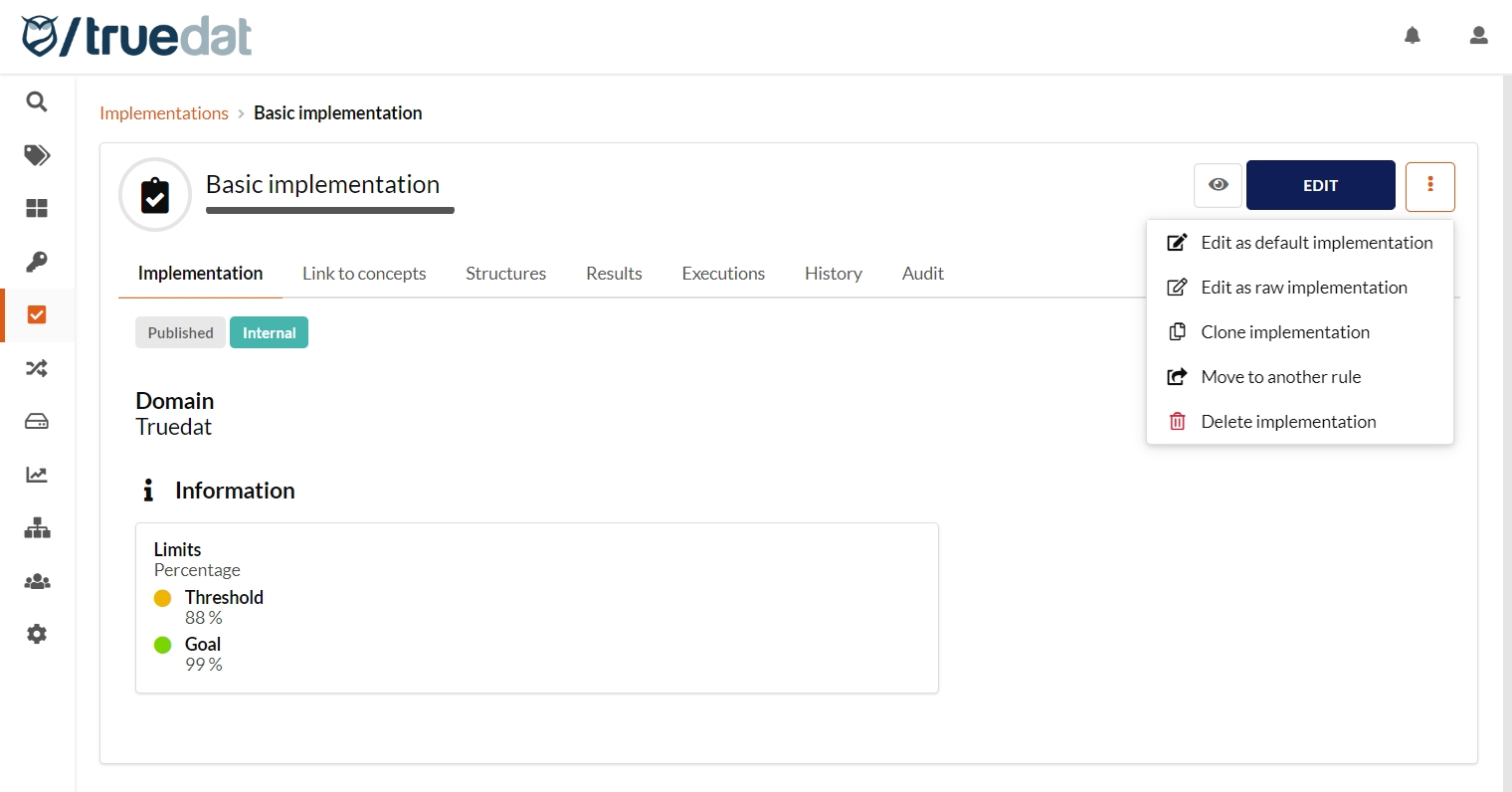1512x792 pixels.
Task: Open search from the sidebar magnifier icon
Action: (37, 101)
